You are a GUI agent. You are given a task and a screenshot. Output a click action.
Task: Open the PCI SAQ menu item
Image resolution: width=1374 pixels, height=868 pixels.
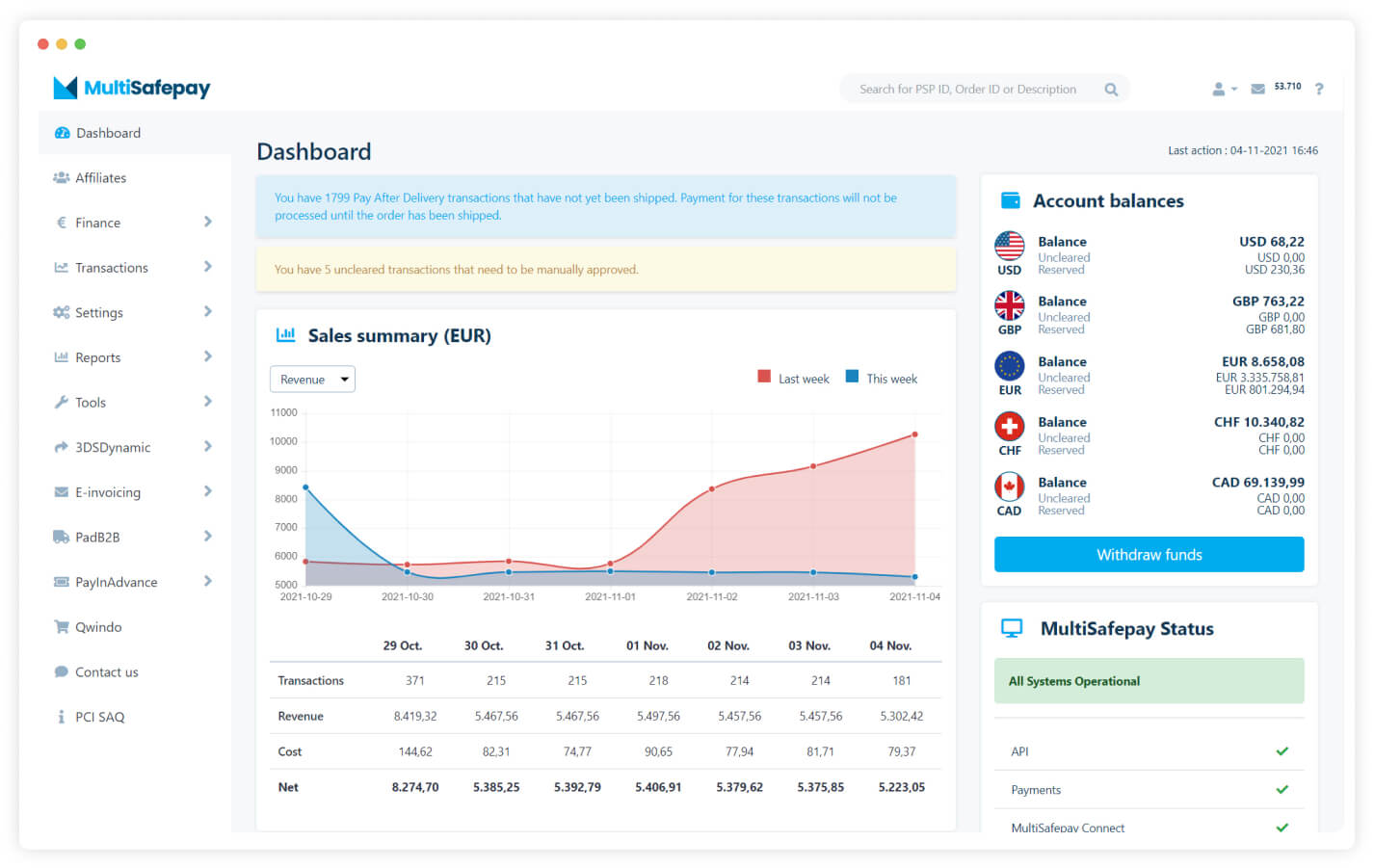pyautogui.click(x=135, y=717)
